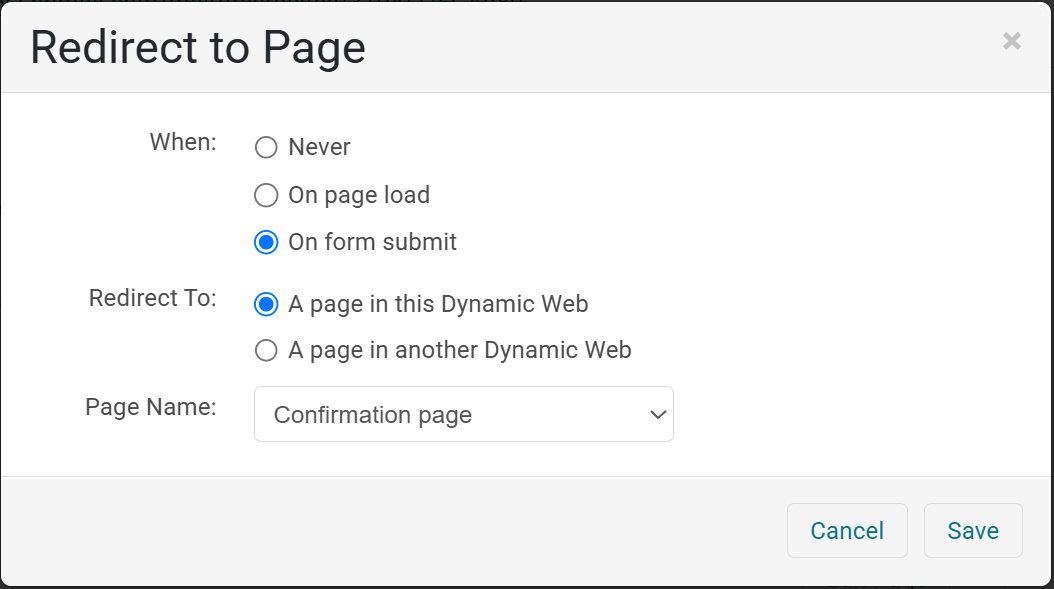Image resolution: width=1054 pixels, height=589 pixels.
Task: Click the 'Page Name:' label
Action: [x=151, y=407]
